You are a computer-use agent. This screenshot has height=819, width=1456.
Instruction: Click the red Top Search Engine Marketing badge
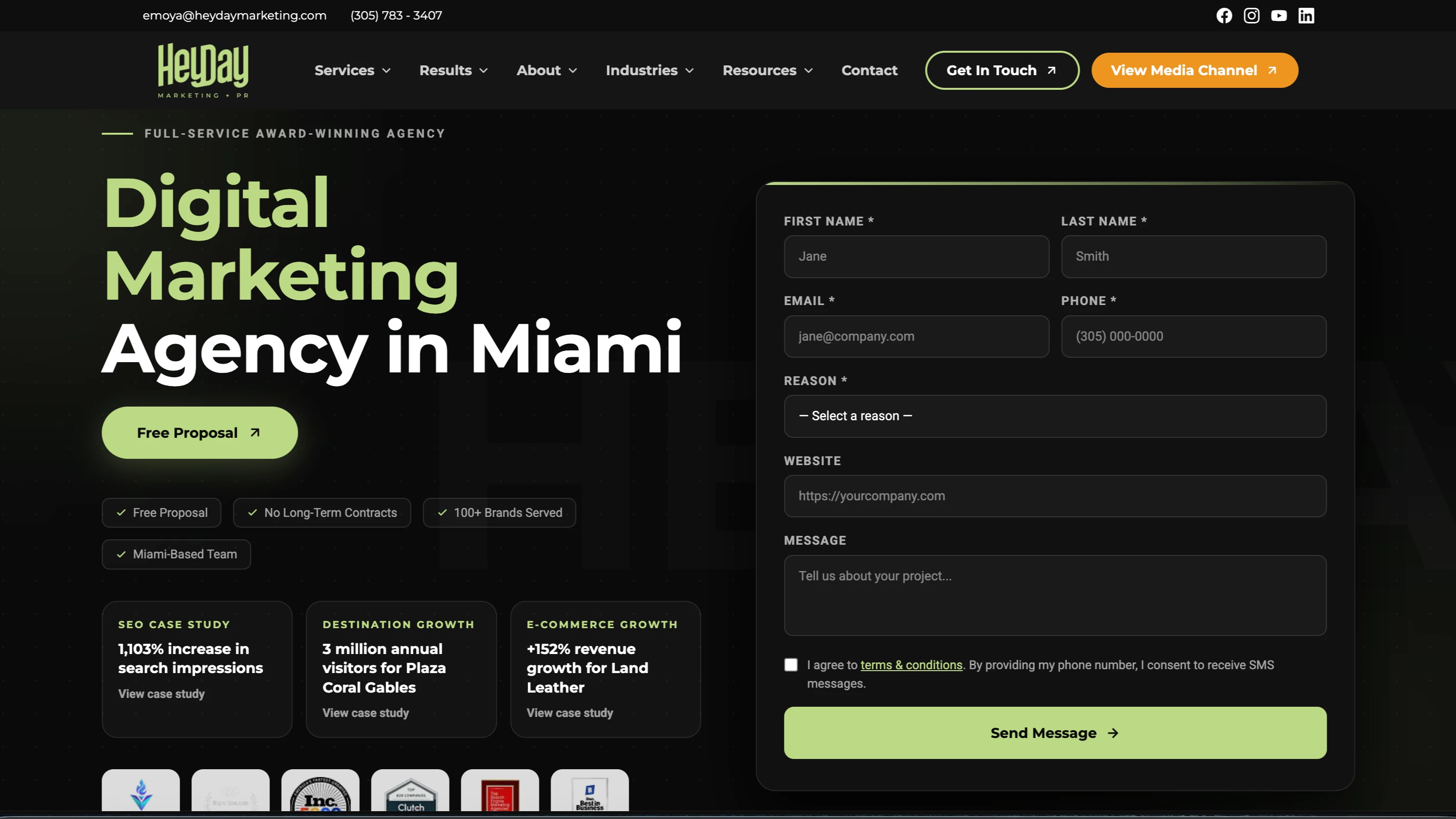(x=500, y=790)
